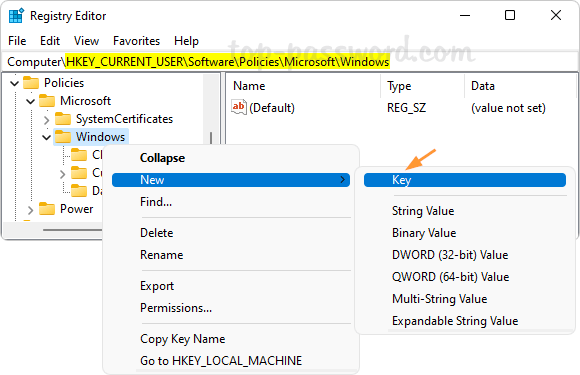Click the registry path address bar
The image size is (580, 375).
point(290,62)
